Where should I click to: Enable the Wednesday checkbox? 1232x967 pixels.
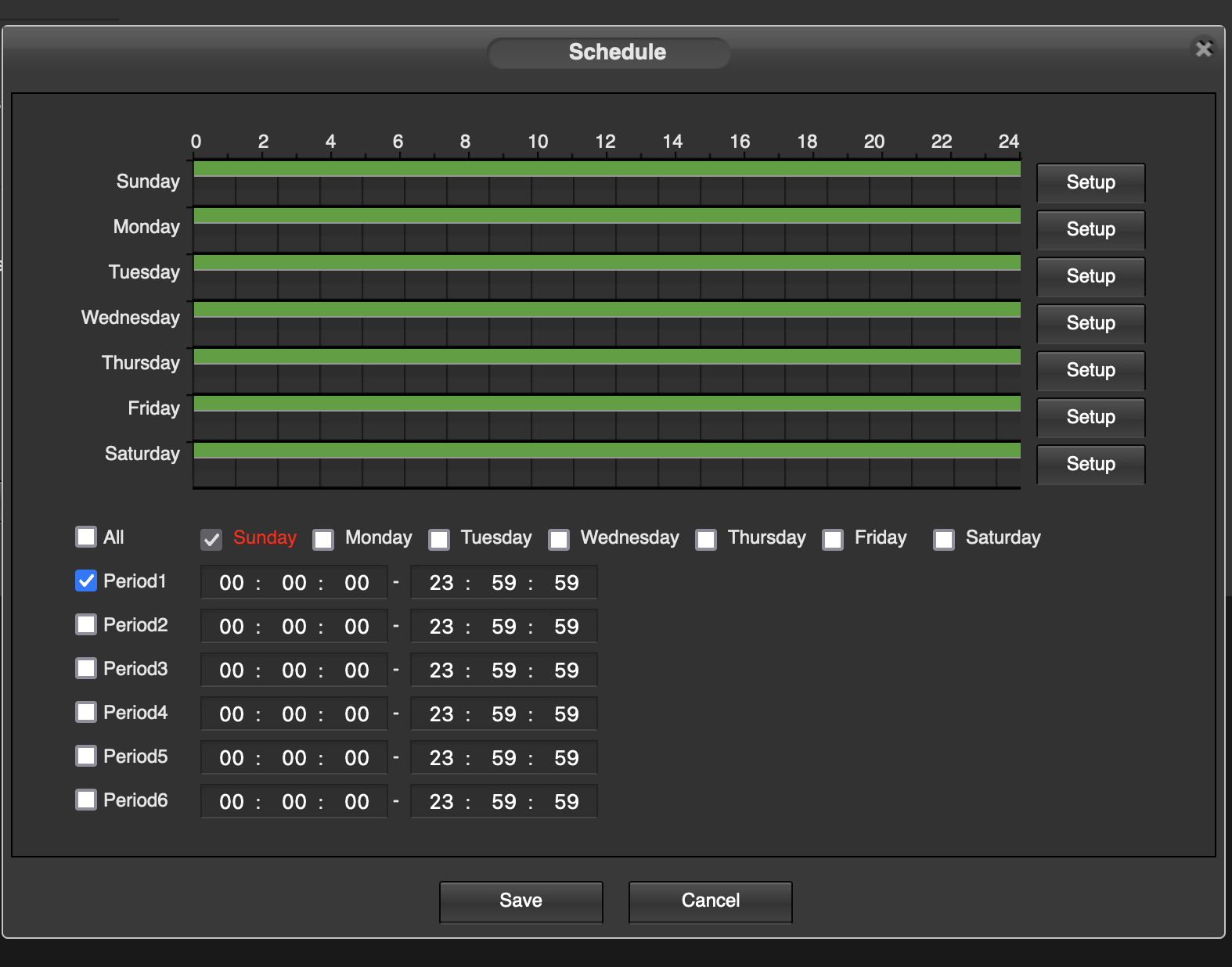coord(559,539)
